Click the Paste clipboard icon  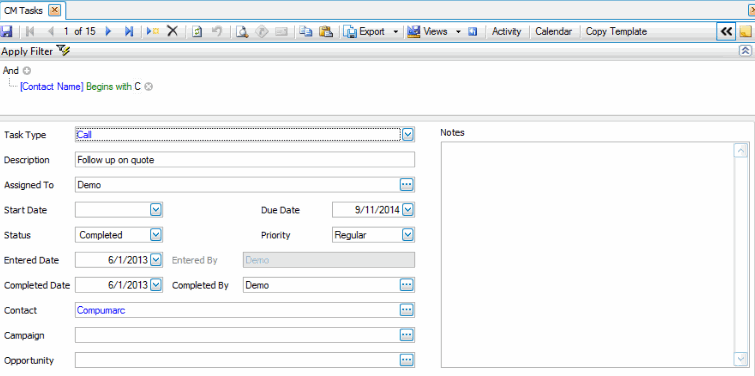click(326, 31)
